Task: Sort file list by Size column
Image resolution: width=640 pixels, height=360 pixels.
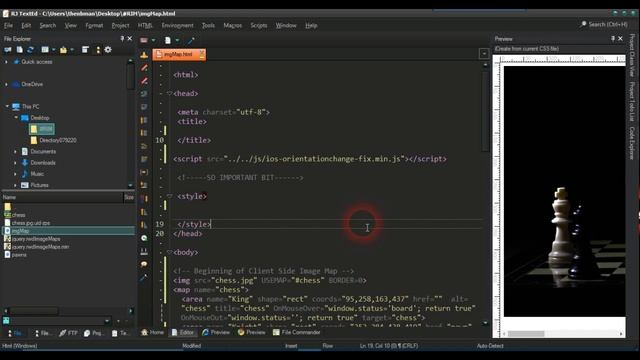Action: [129, 197]
